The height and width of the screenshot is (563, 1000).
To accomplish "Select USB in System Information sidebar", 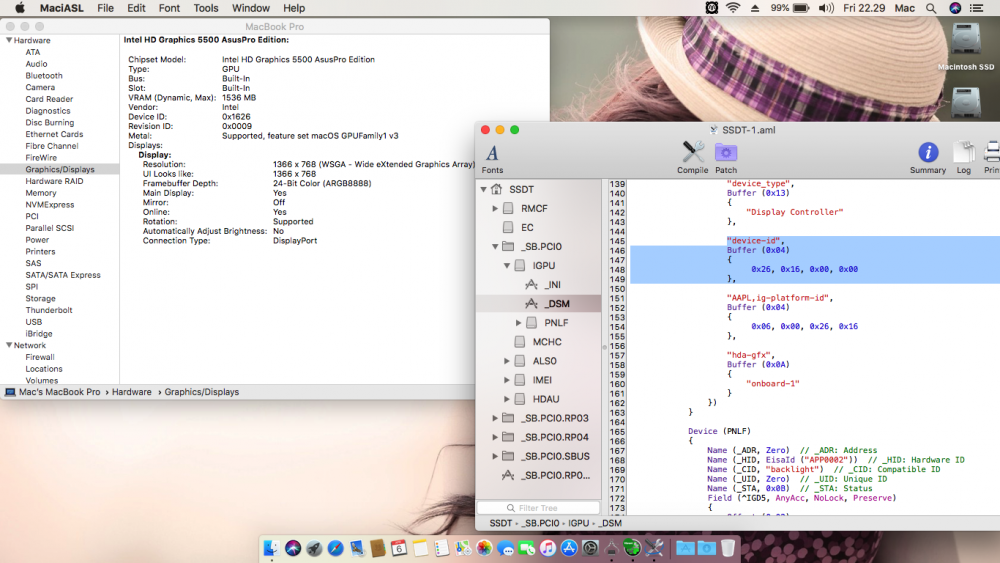I will pyautogui.click(x=33, y=322).
